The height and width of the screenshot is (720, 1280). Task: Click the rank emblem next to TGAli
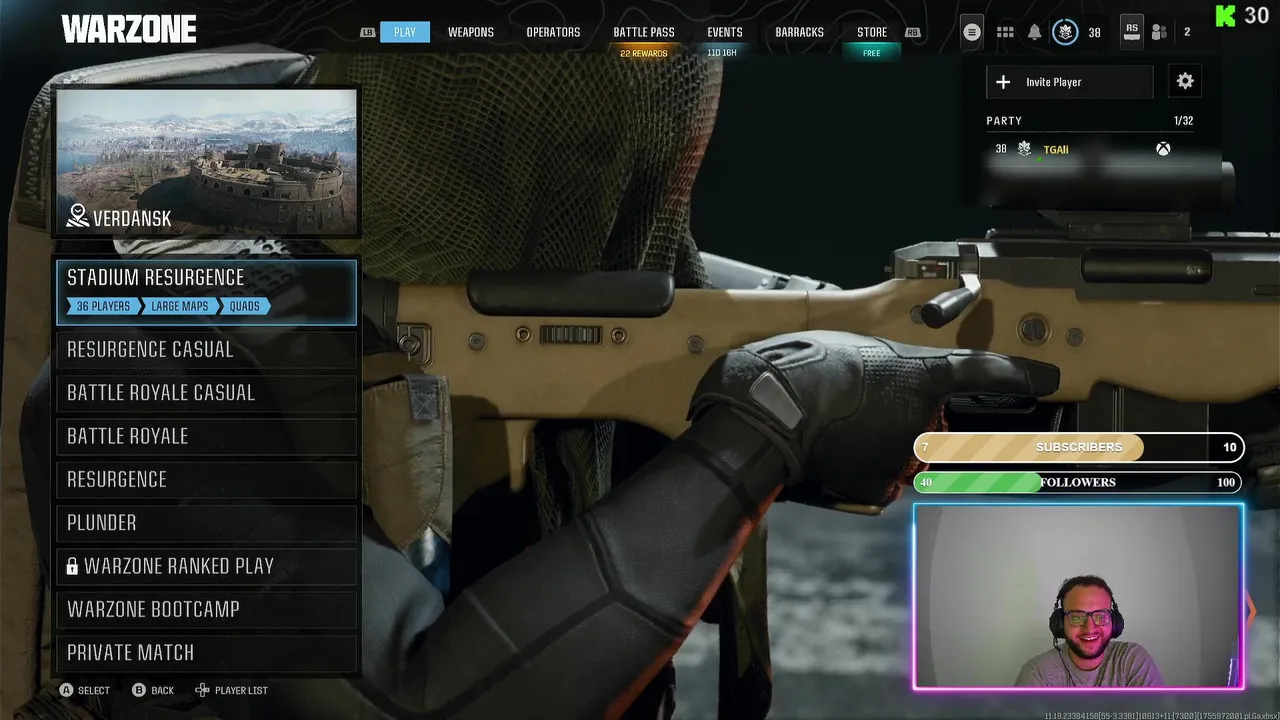(1024, 149)
